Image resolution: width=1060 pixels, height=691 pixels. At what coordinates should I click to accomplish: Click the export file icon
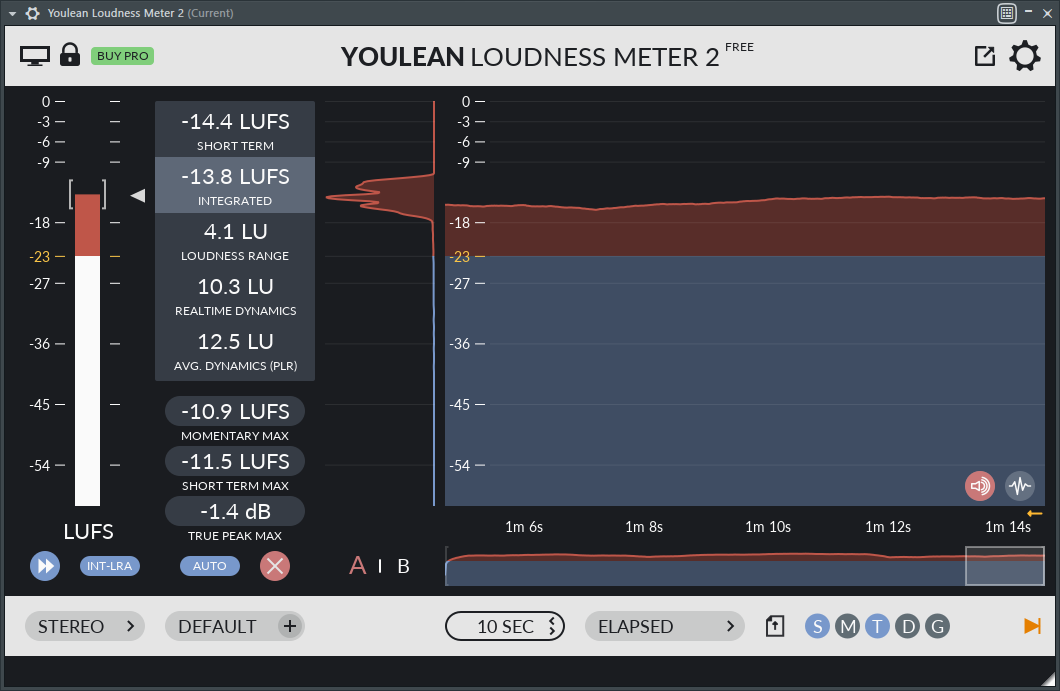point(775,626)
